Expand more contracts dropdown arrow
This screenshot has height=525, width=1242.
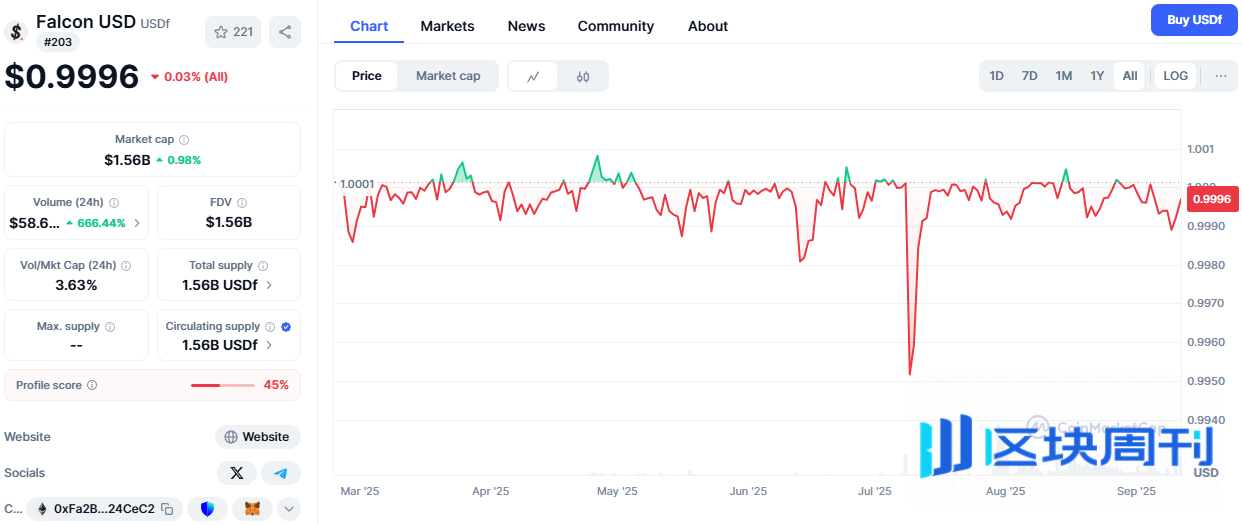(289, 509)
